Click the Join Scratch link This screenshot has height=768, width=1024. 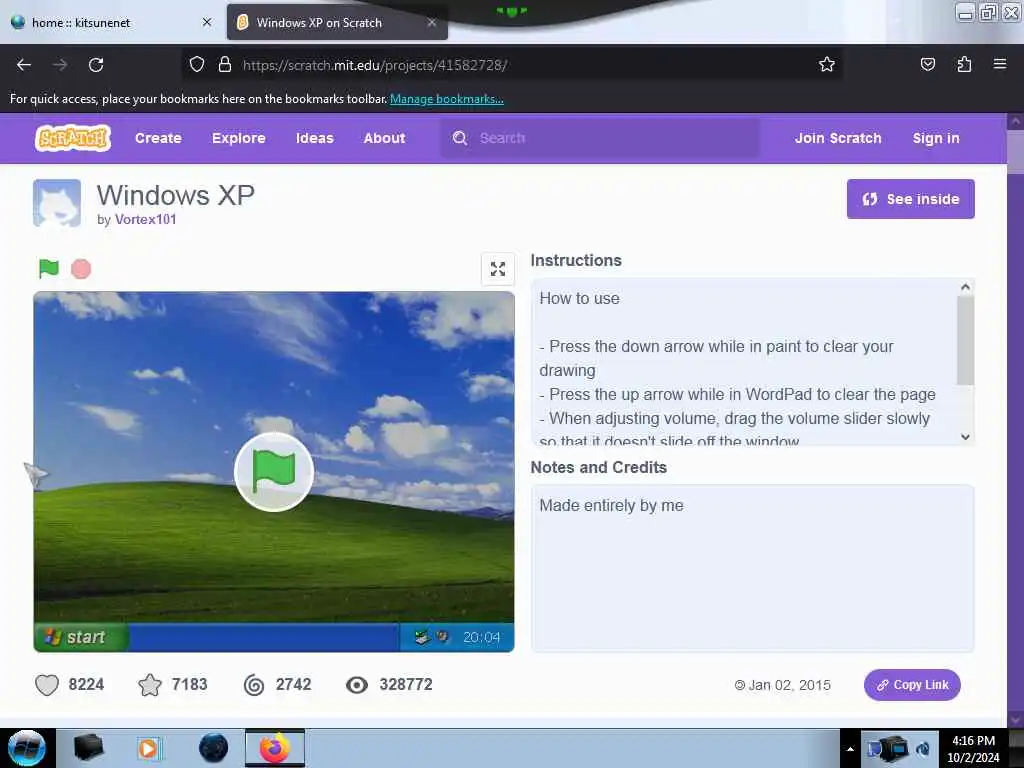tap(838, 138)
